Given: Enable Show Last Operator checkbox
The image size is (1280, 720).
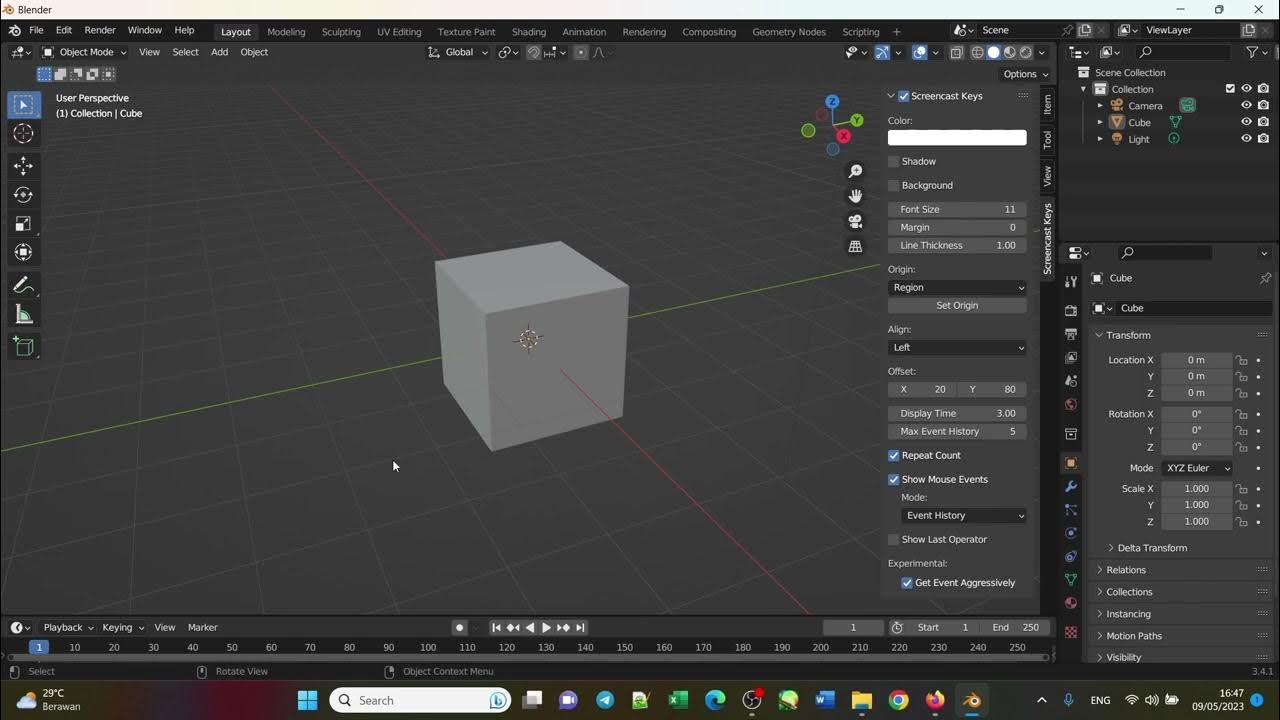Looking at the screenshot, I should [894, 539].
